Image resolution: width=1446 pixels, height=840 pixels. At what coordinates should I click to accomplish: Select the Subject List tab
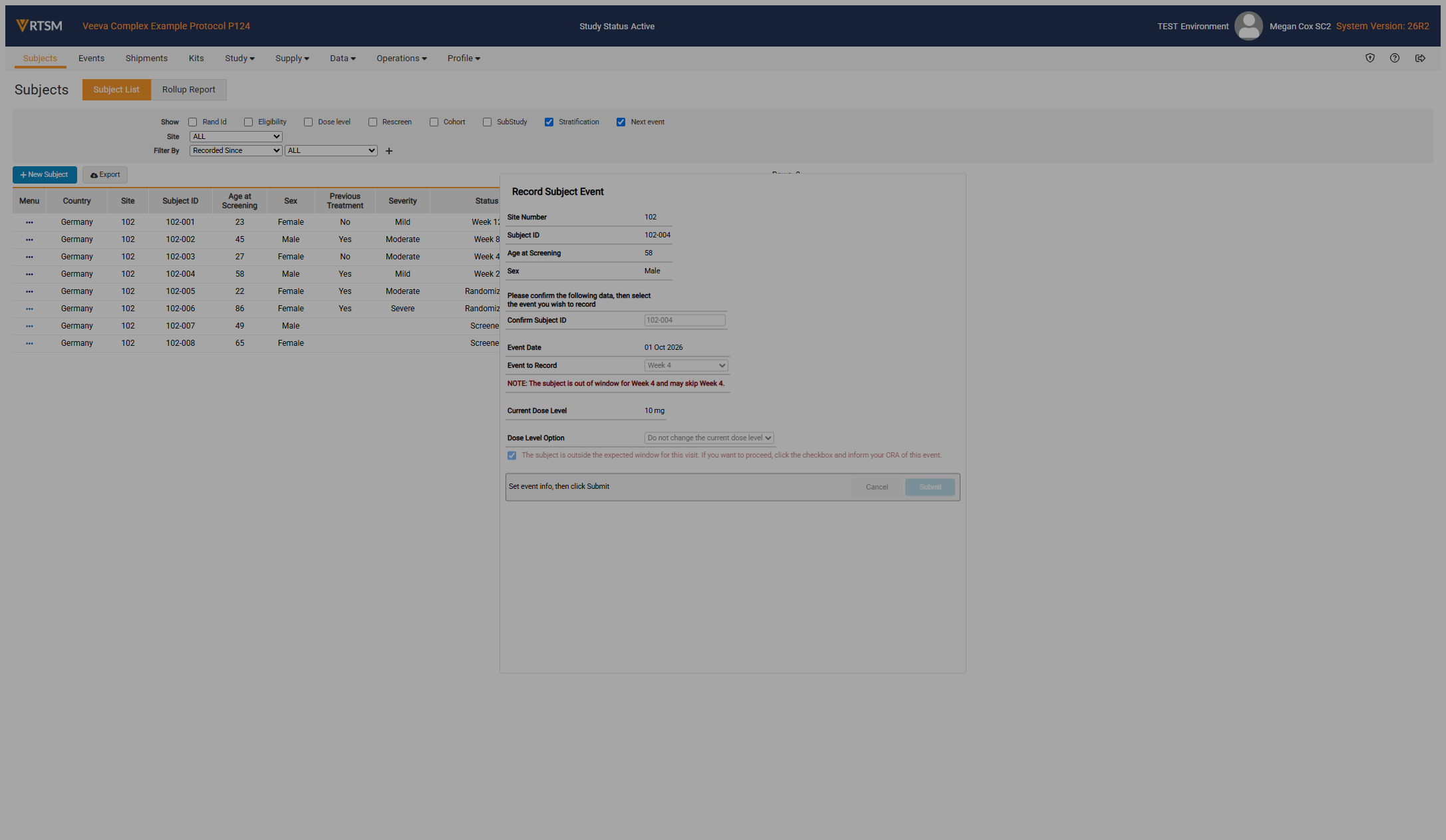point(116,90)
